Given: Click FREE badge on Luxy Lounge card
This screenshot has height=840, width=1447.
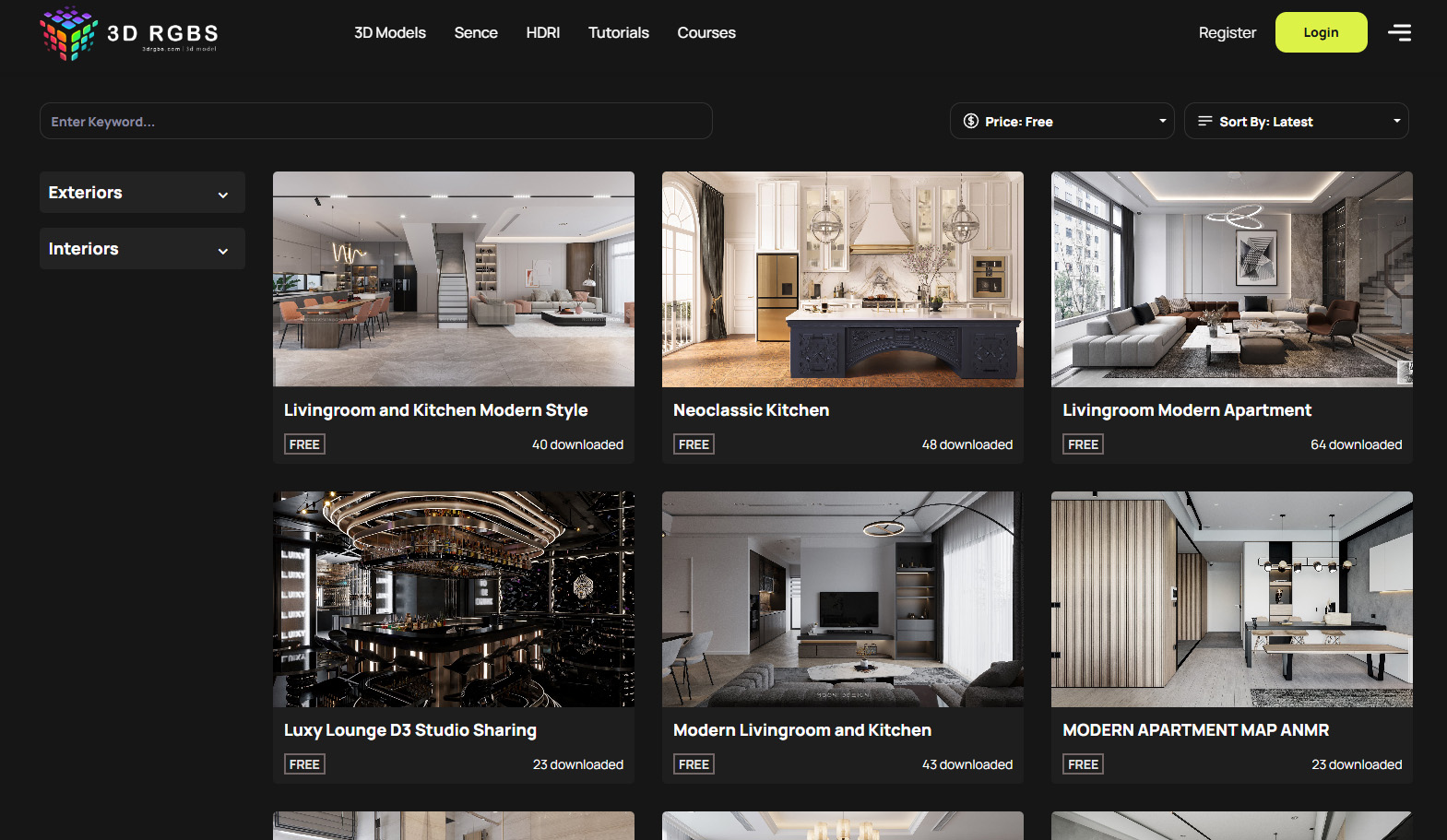Looking at the screenshot, I should point(304,764).
